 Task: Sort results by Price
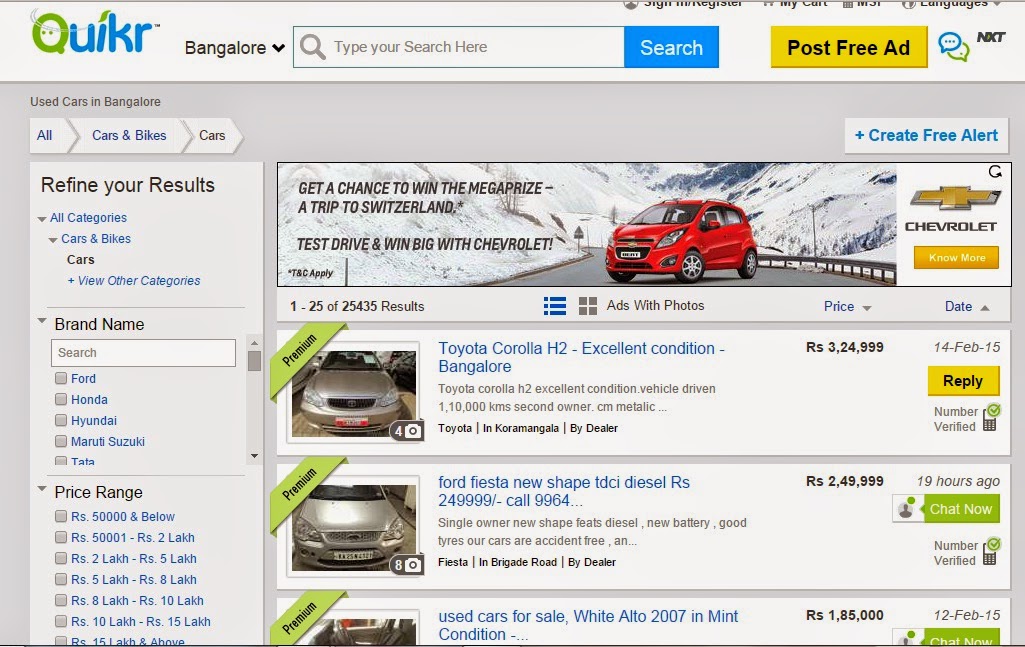coord(847,307)
